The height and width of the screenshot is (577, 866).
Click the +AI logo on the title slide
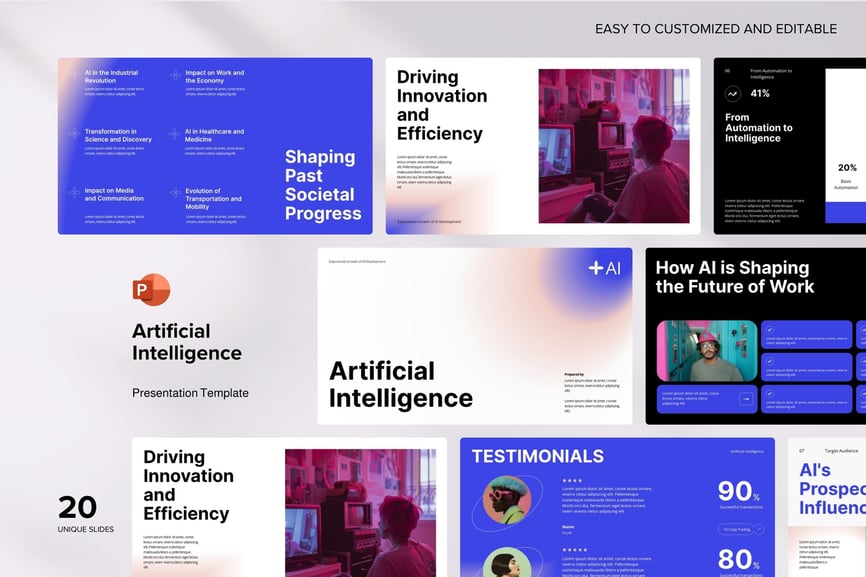tap(604, 268)
